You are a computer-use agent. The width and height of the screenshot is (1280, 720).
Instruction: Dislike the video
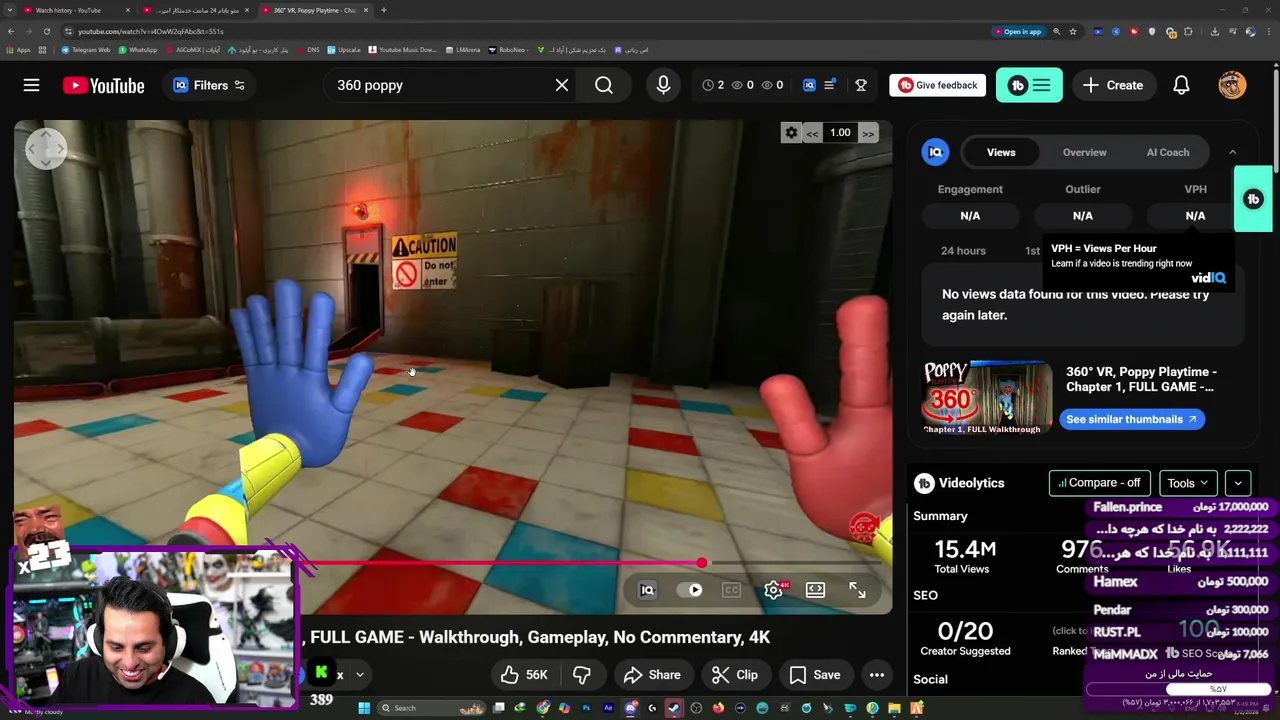[582, 675]
